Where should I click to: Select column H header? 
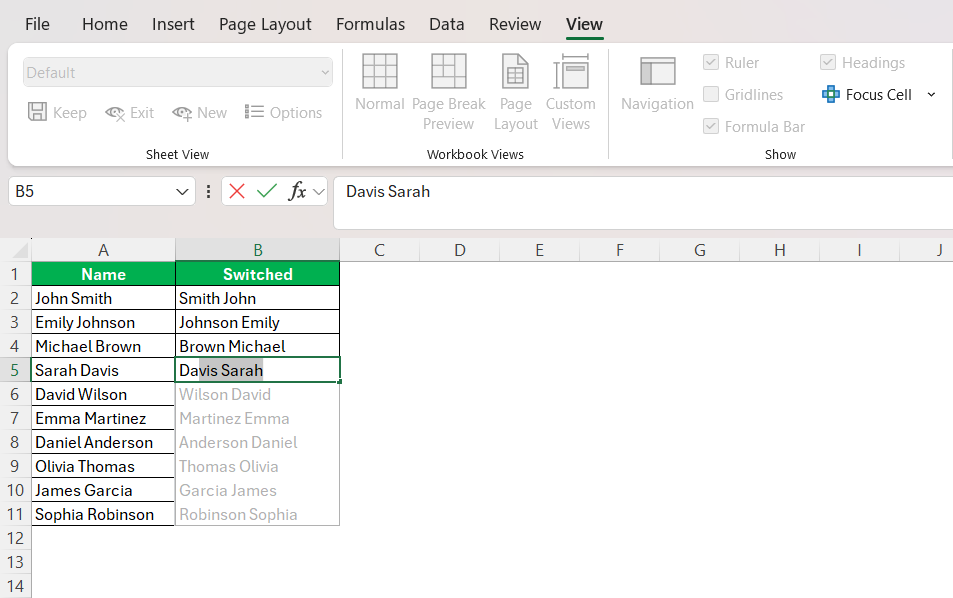click(780, 250)
